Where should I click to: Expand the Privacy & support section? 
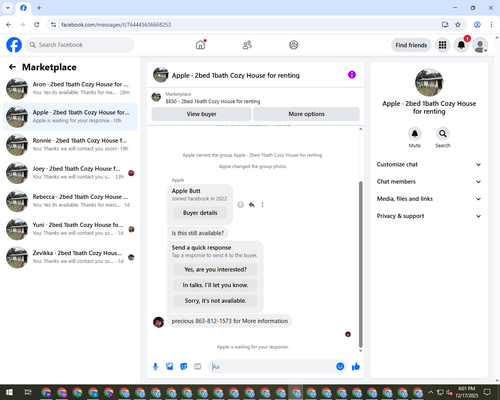[x=429, y=216]
